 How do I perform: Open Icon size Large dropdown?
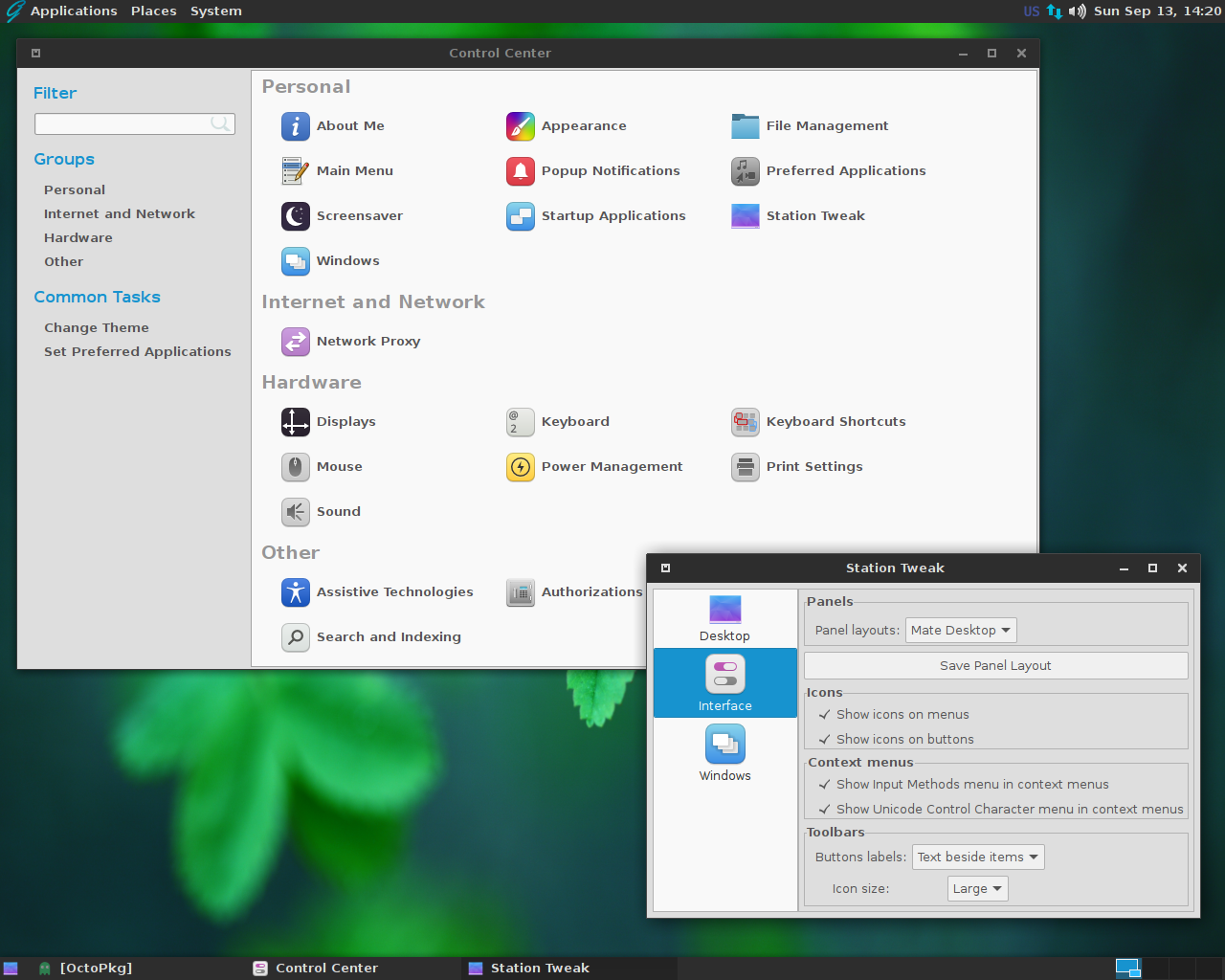pos(977,889)
